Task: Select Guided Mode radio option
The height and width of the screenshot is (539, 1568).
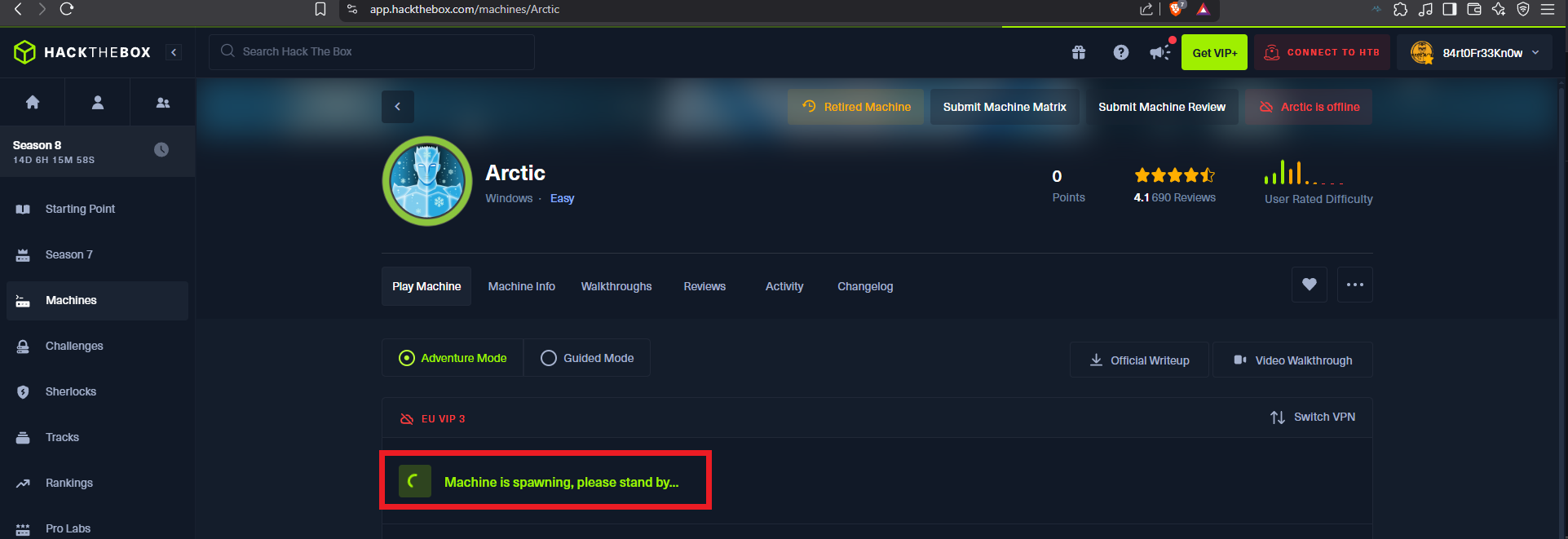Action: coord(587,358)
